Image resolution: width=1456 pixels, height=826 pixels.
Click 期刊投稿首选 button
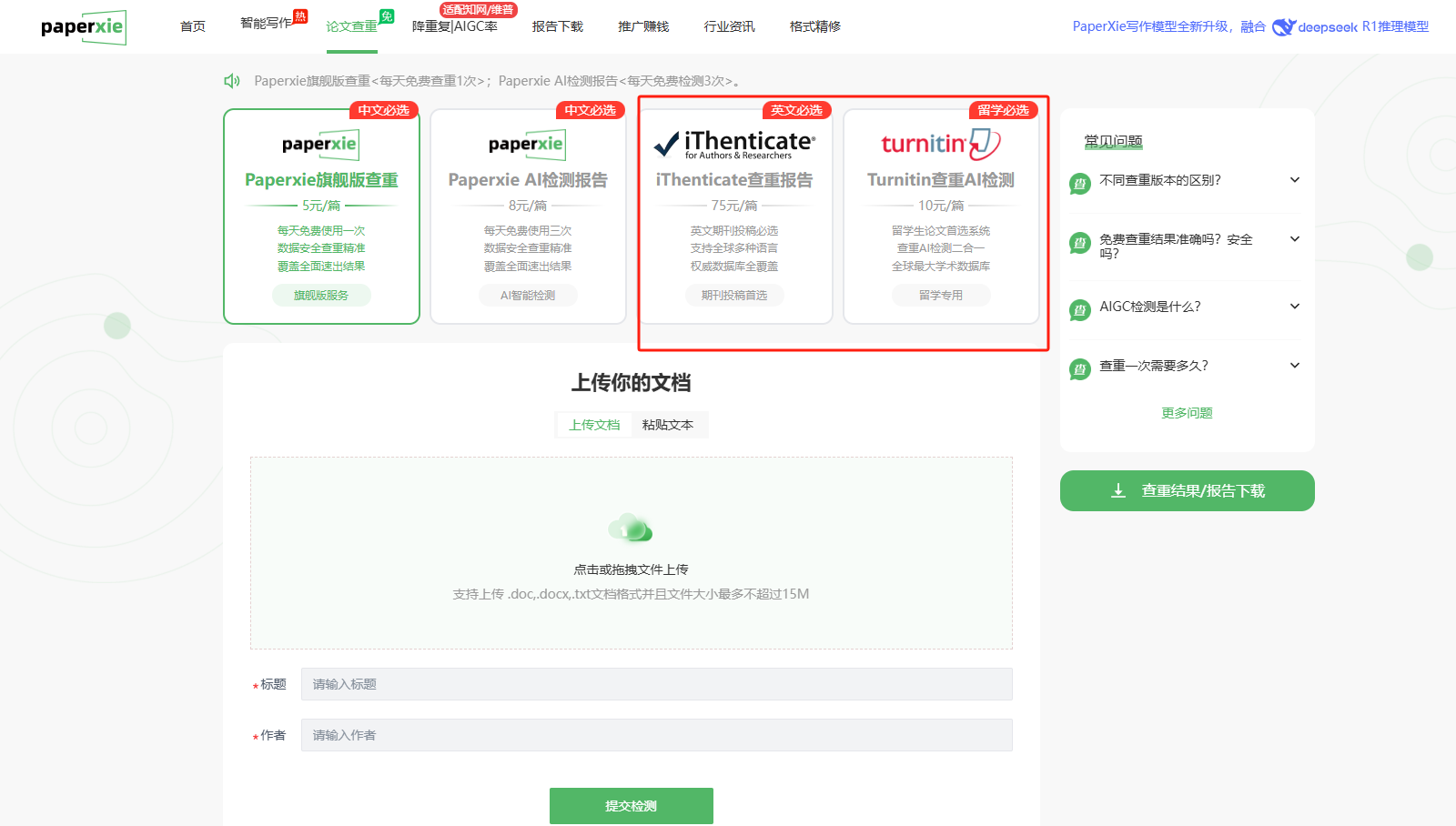click(734, 296)
